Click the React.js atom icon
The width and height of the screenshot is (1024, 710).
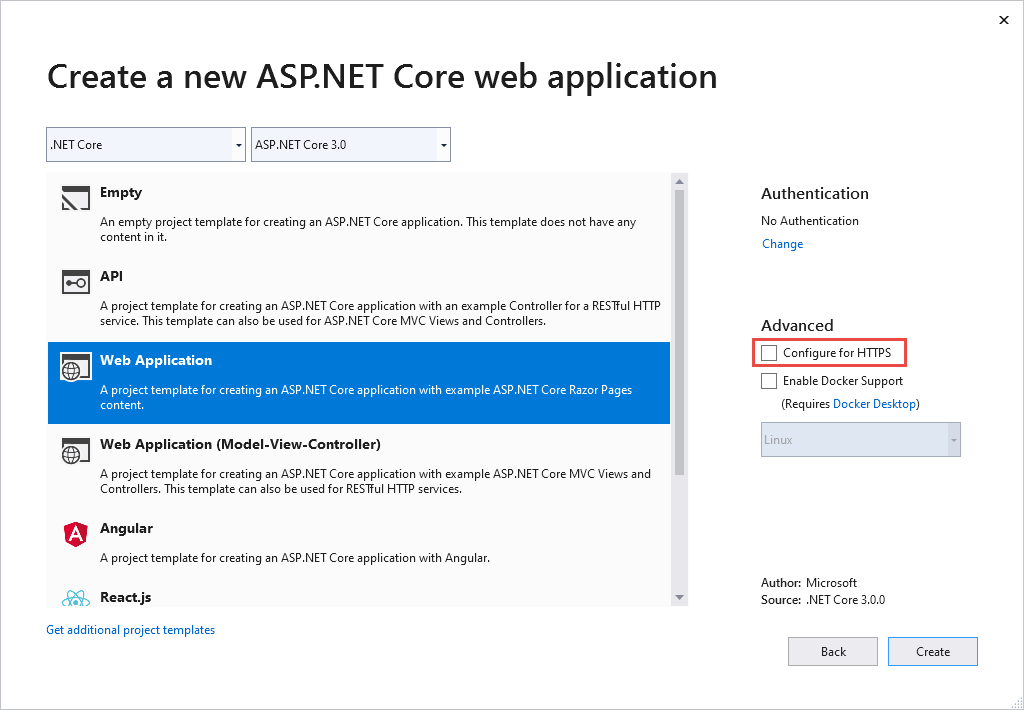[x=76, y=597]
